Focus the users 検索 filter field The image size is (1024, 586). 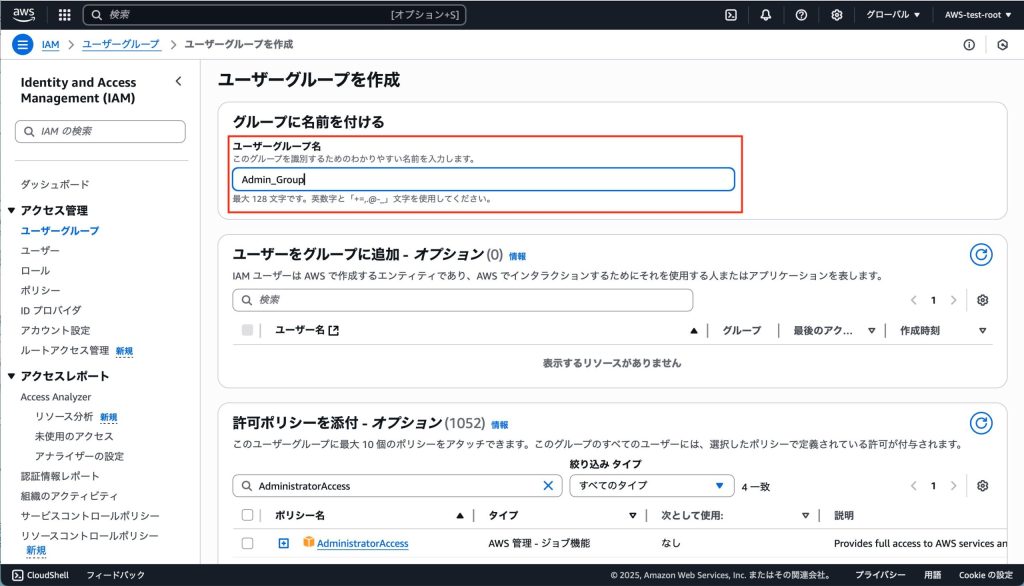(462, 300)
